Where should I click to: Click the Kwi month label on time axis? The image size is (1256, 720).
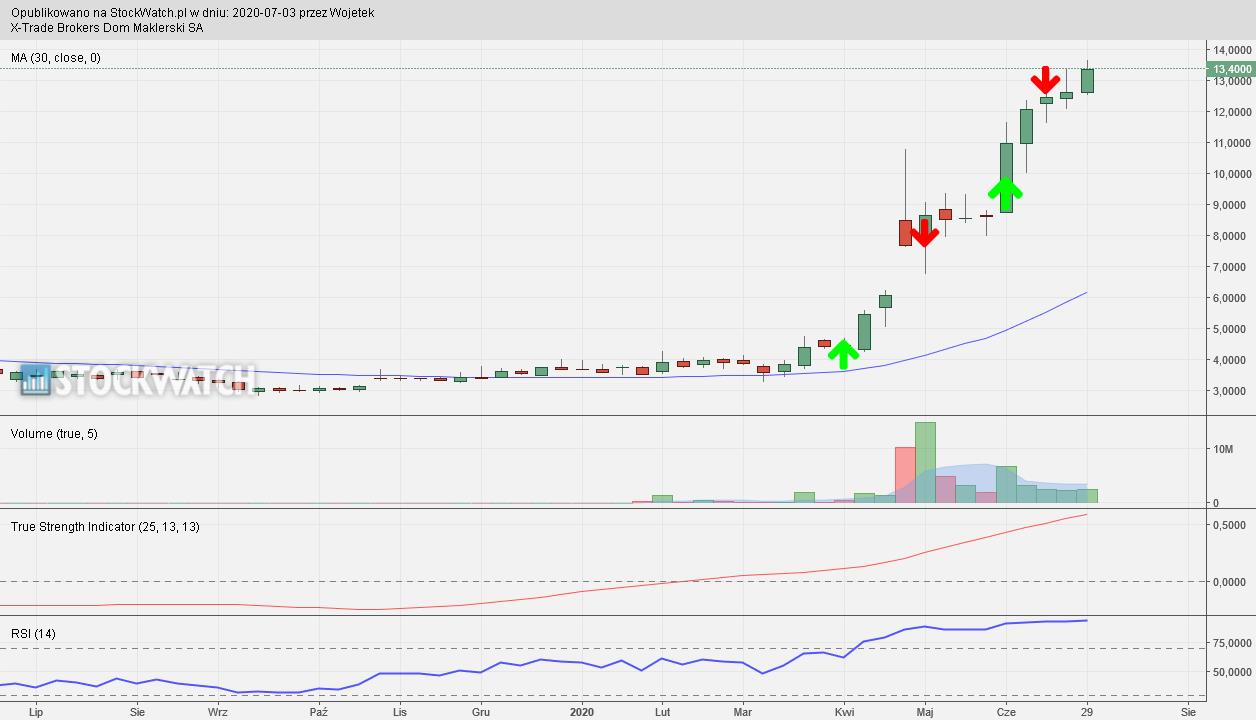(845, 712)
